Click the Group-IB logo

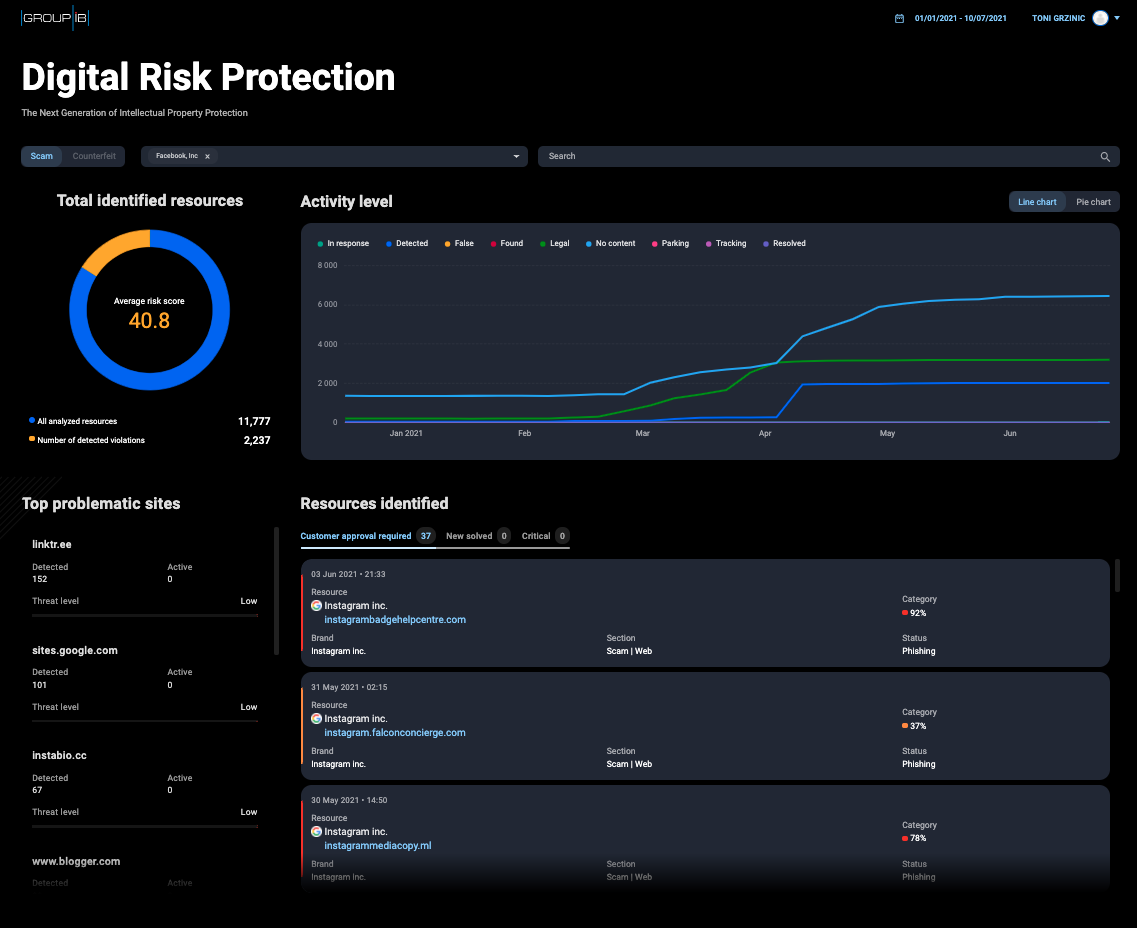coord(55,18)
